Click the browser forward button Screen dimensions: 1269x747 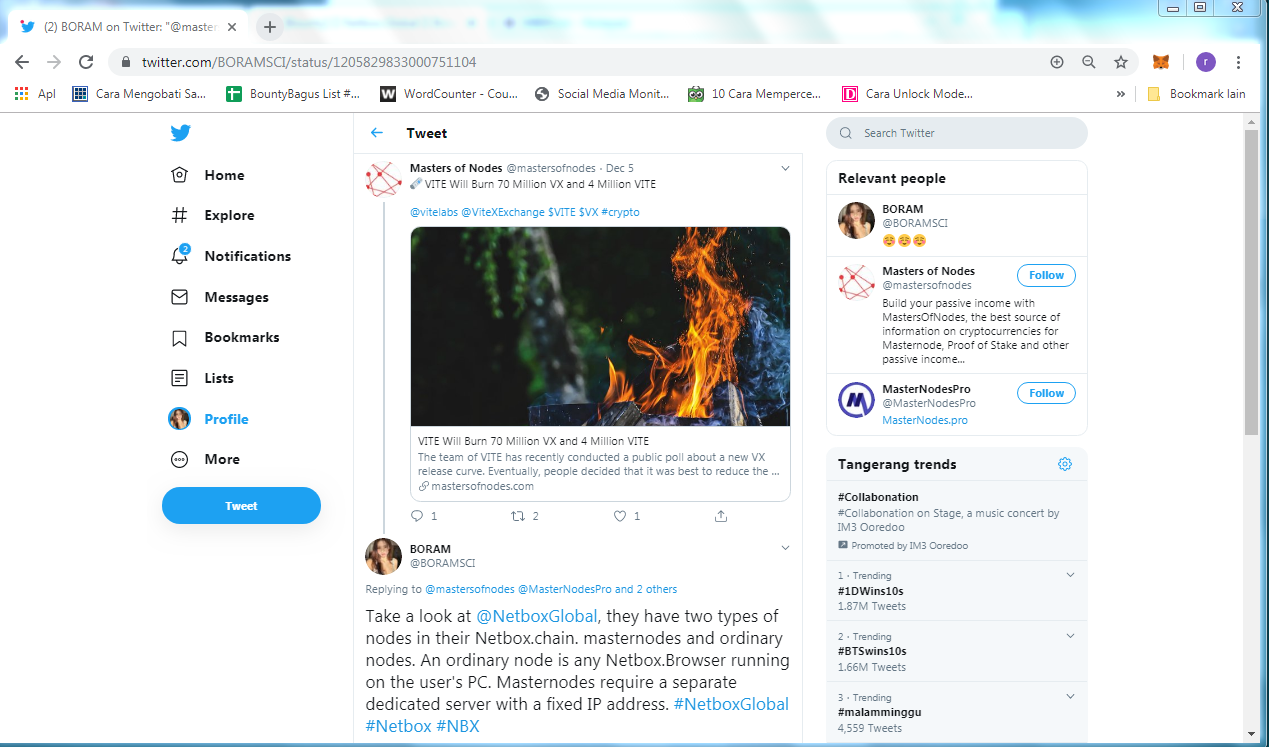pos(54,62)
